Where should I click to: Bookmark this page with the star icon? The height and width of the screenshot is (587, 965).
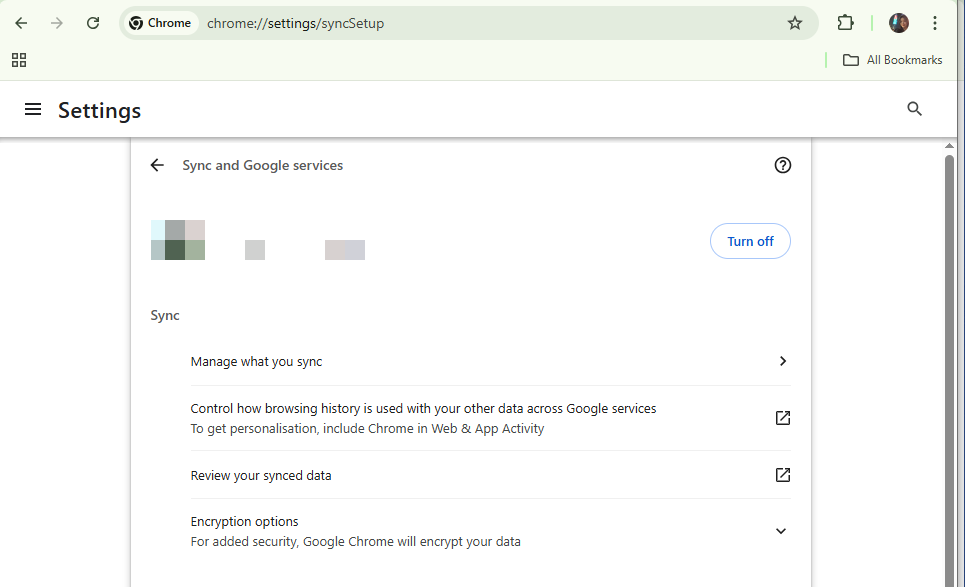pos(795,22)
